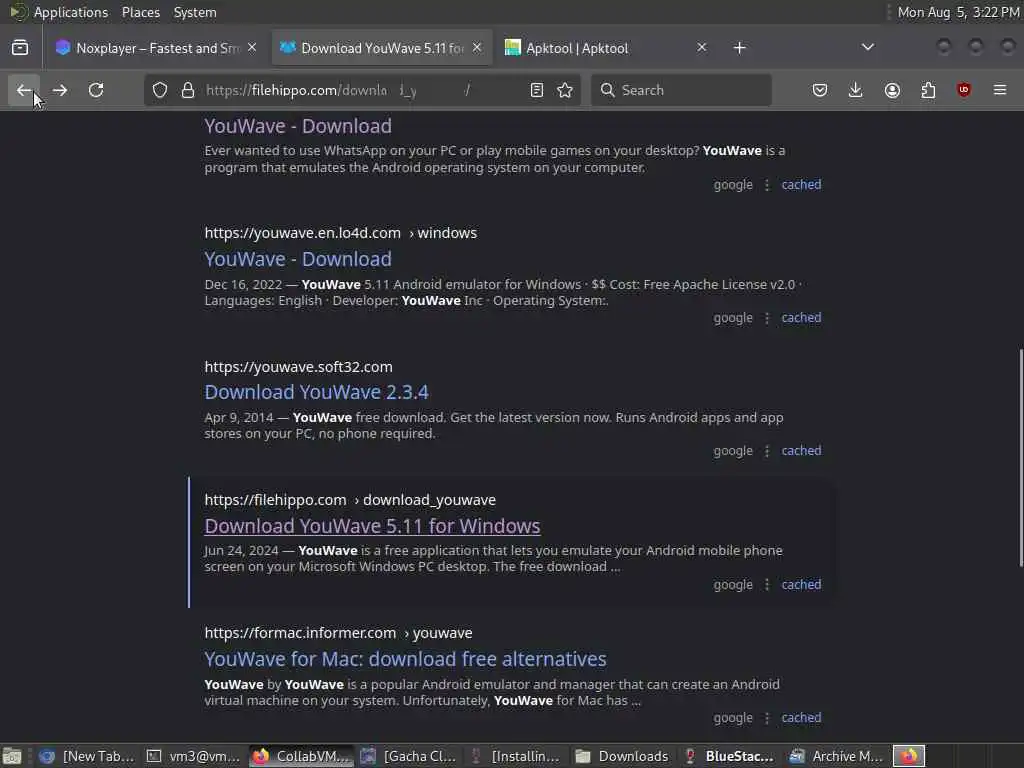Screen dimensions: 1024x768
Task: Open the downloads panel
Action: coord(856,90)
